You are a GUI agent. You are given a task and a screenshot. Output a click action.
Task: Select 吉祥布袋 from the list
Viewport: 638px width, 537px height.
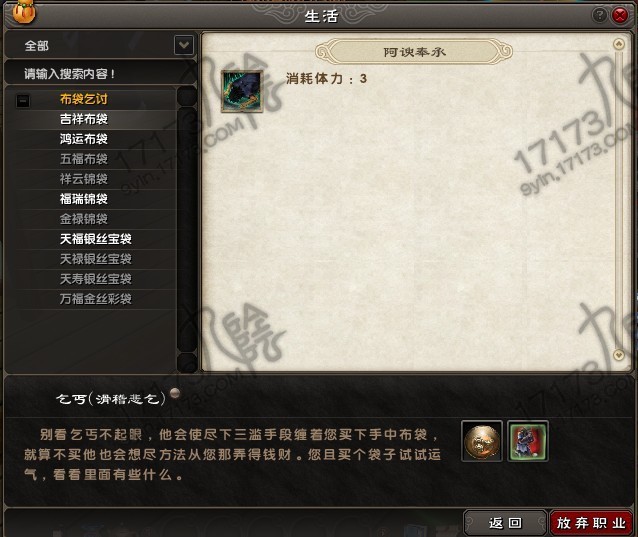(x=84, y=119)
